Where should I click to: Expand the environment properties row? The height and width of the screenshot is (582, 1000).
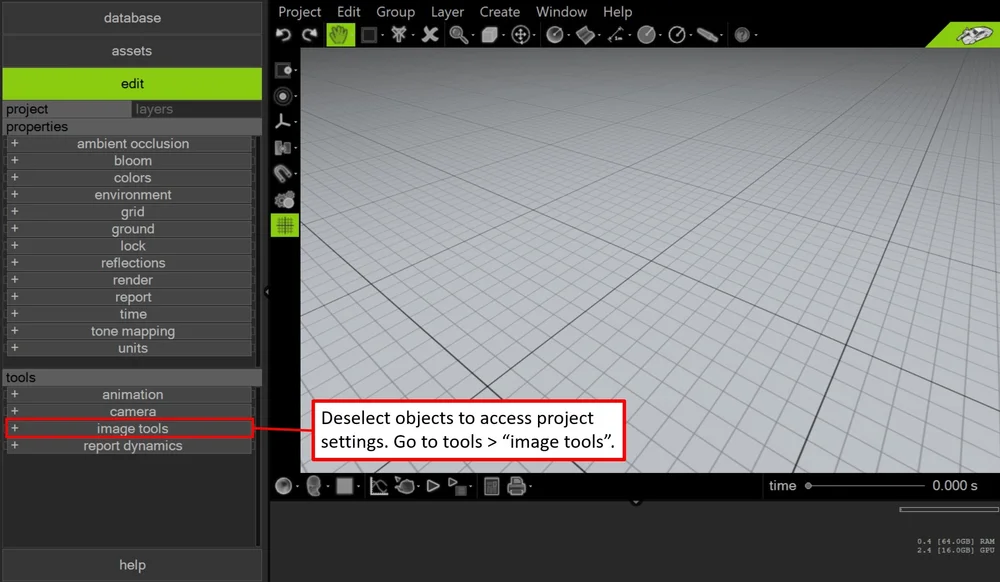coord(128,194)
